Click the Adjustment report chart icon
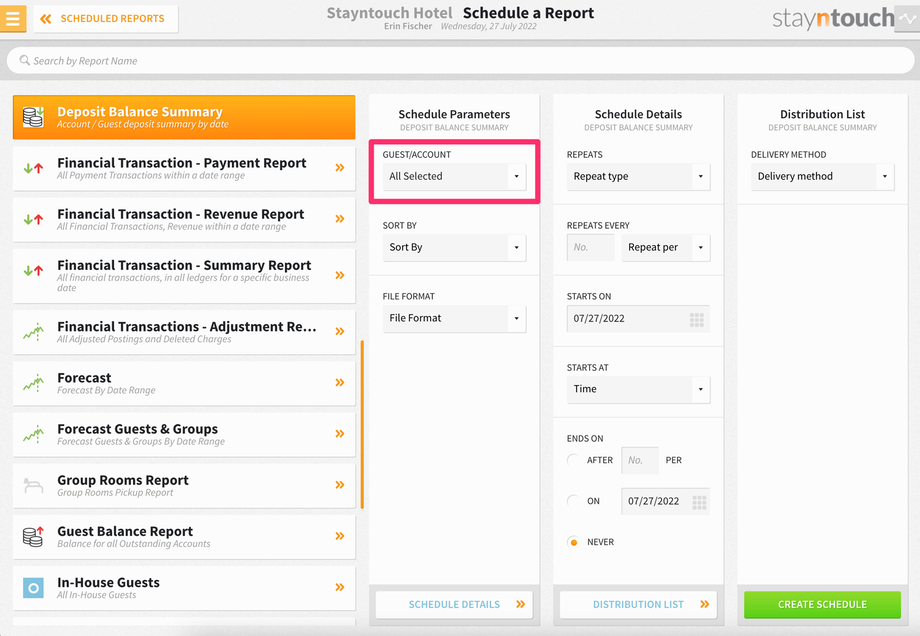 click(33, 331)
